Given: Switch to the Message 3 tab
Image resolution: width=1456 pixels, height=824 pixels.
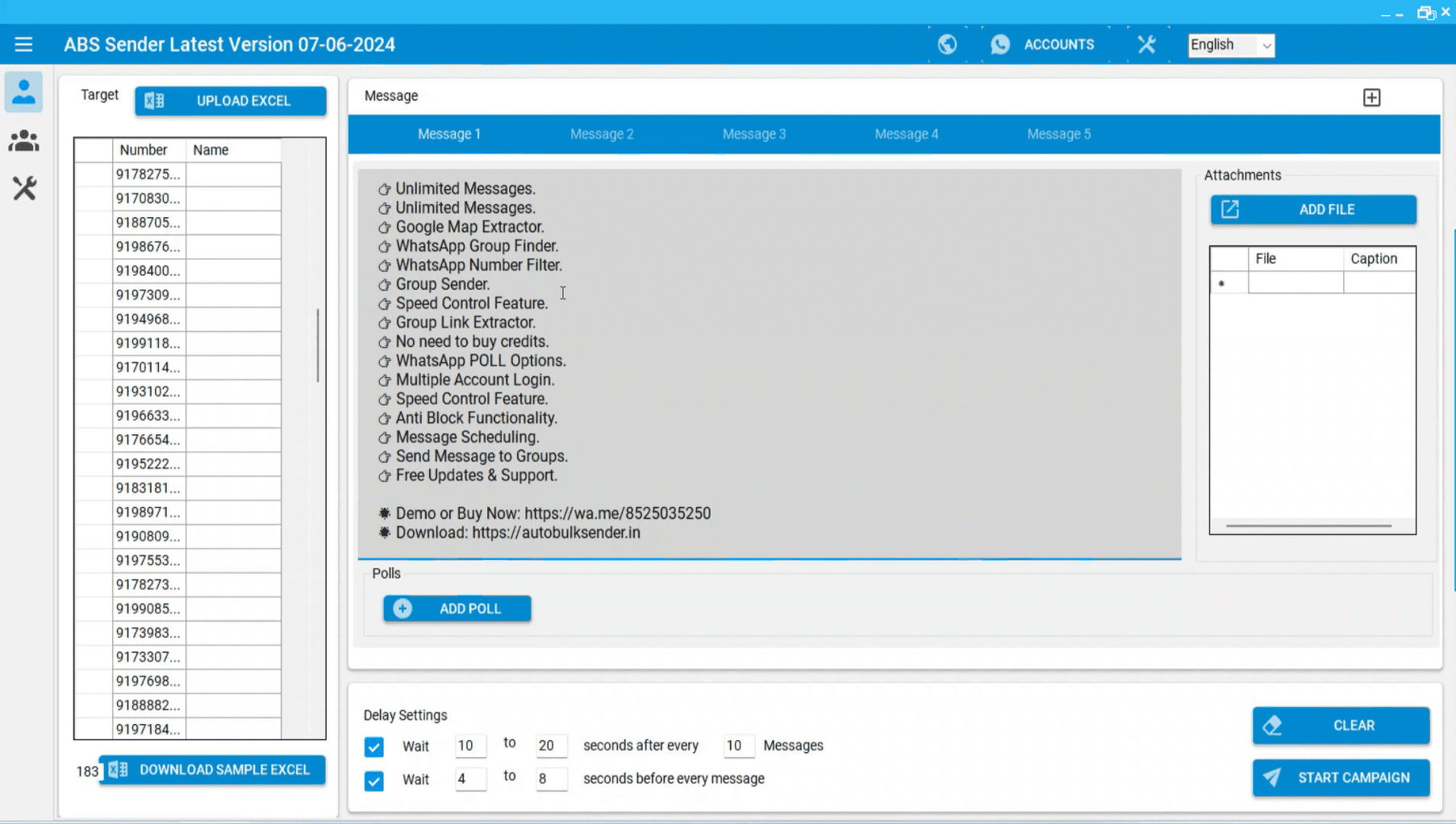Looking at the screenshot, I should (753, 134).
